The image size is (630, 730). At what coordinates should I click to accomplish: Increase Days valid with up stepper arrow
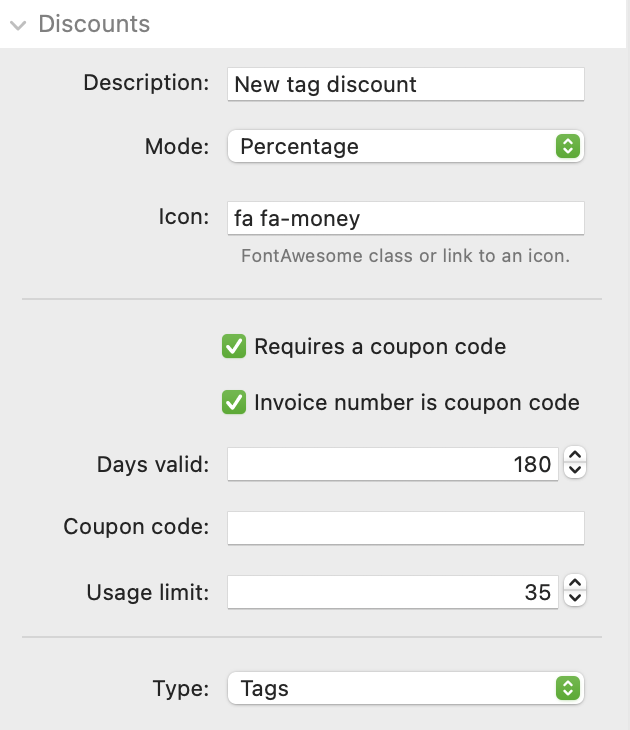click(575, 457)
